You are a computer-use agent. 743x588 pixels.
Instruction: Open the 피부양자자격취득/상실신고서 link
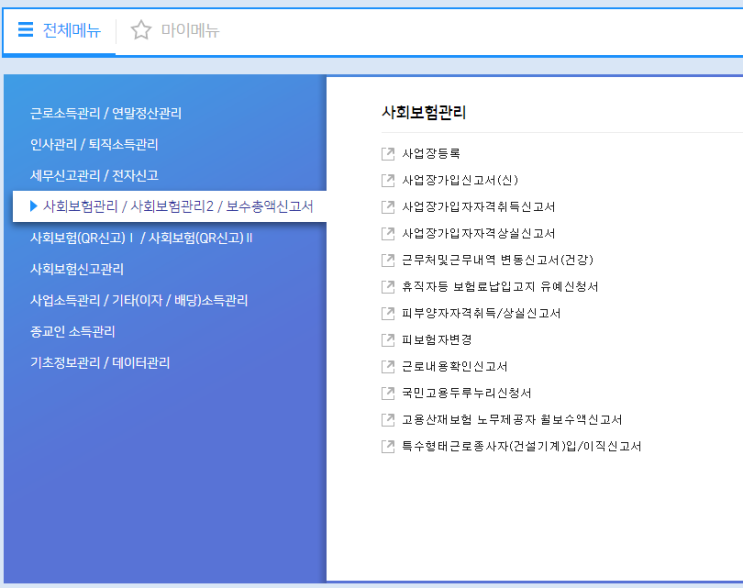[481, 313]
